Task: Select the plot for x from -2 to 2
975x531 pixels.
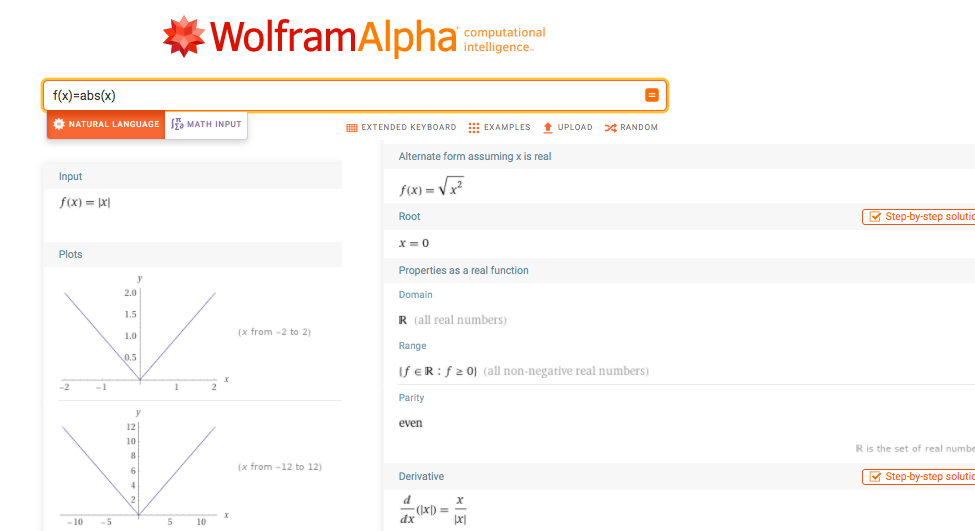Action: [139, 332]
